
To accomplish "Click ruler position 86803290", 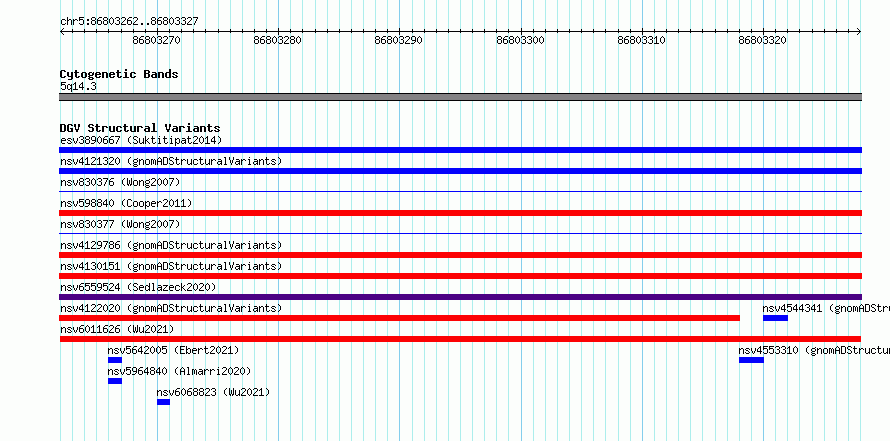I will (399, 41).
